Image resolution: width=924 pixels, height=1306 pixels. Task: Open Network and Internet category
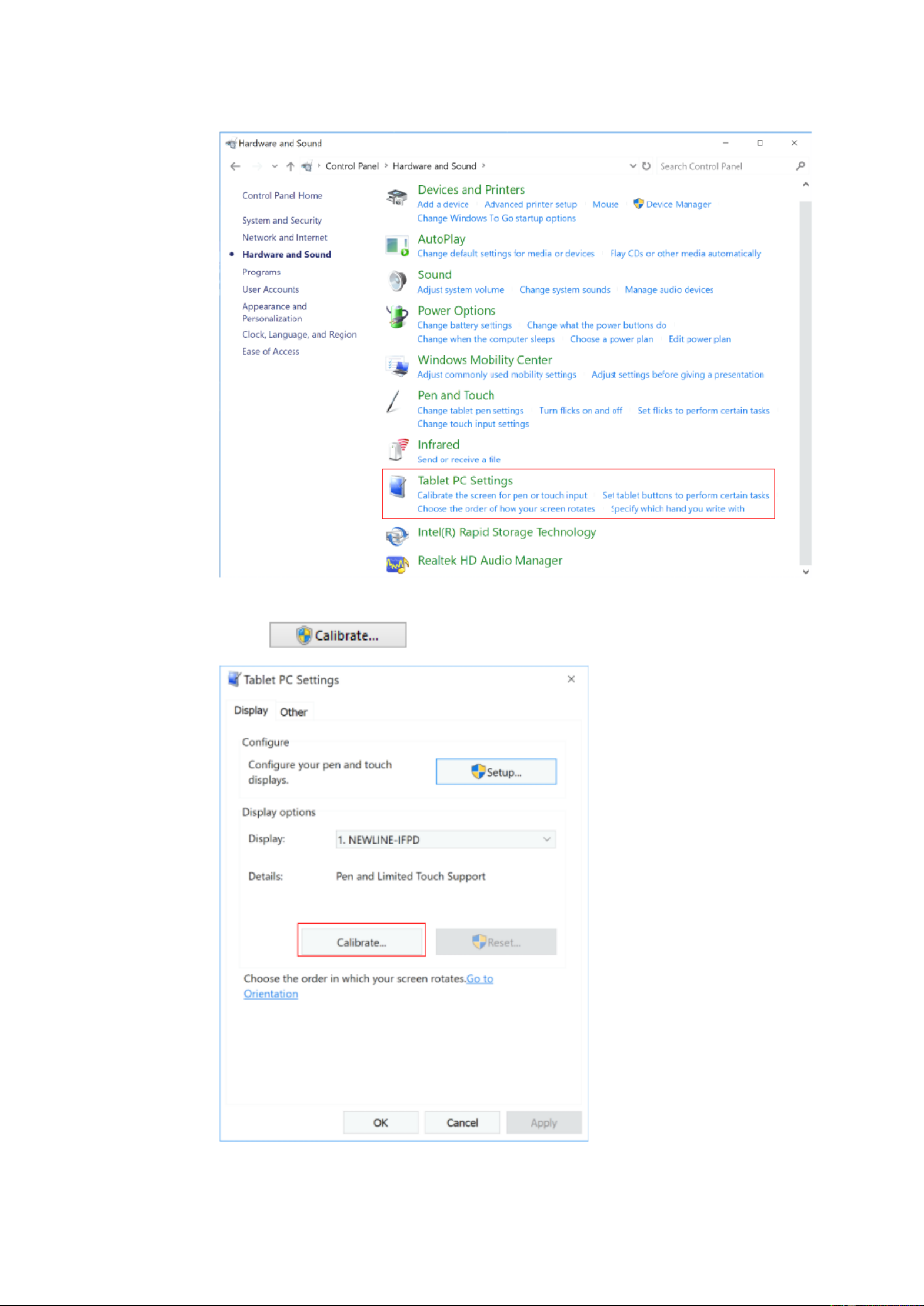tap(285, 237)
